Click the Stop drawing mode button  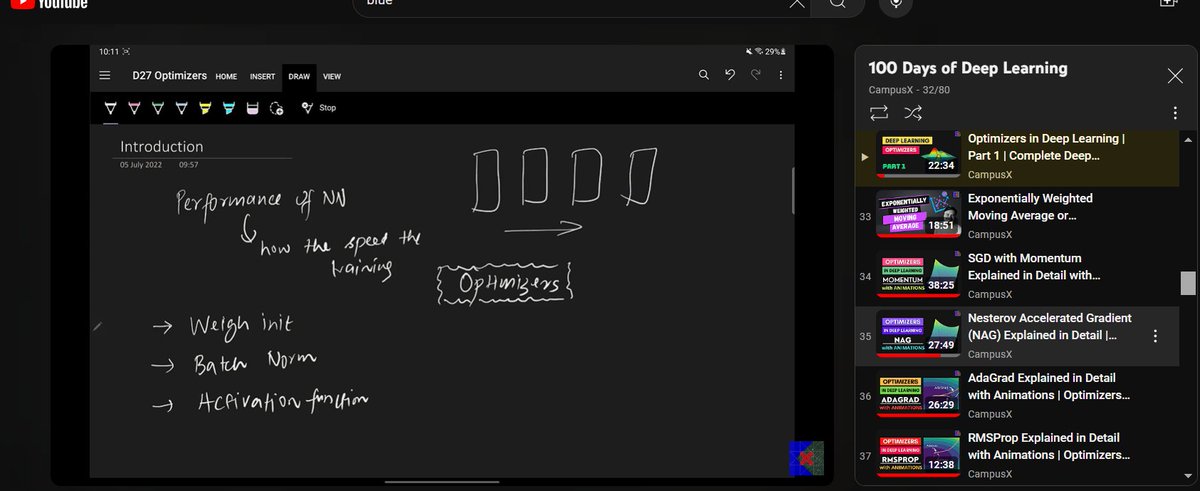[319, 107]
